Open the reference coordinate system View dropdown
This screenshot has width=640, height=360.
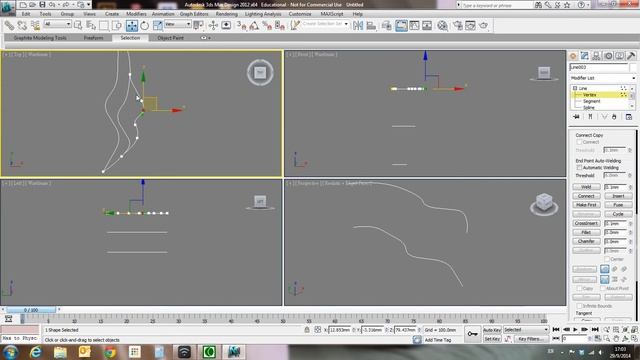tap(177, 24)
